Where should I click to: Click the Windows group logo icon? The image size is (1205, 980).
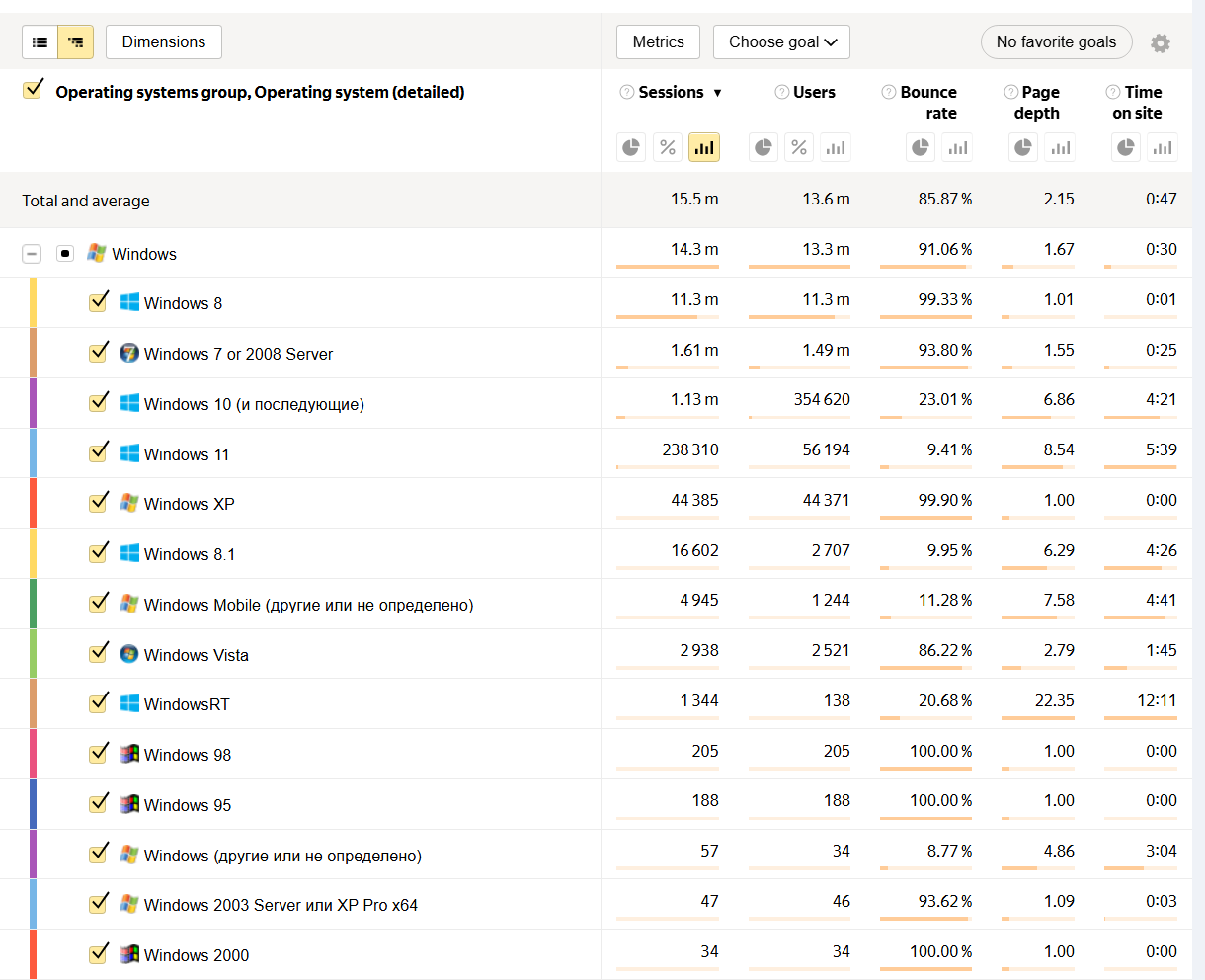coord(96,253)
